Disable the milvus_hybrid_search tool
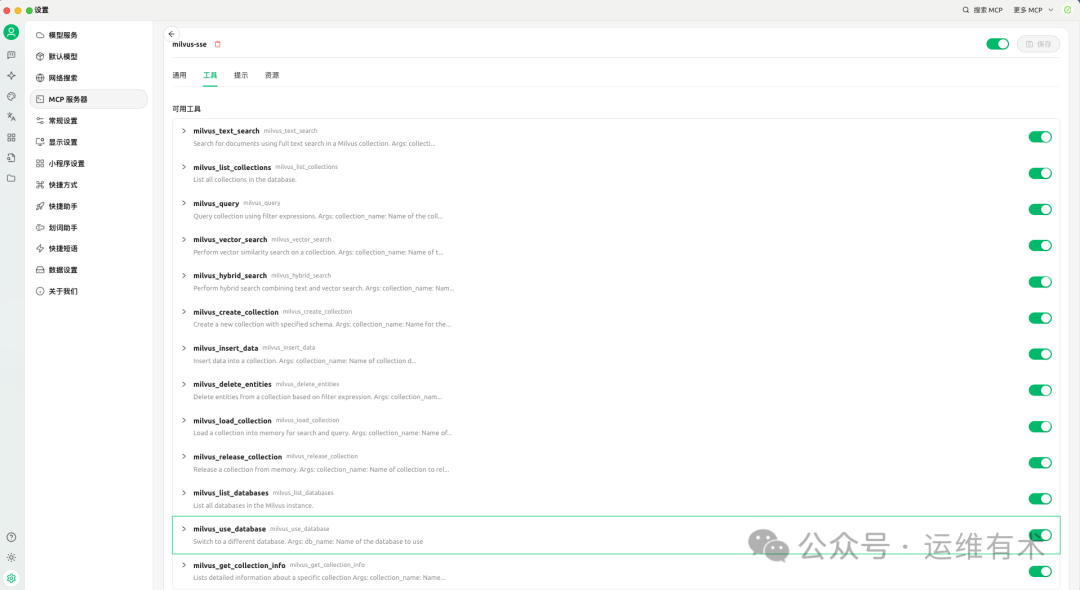Image resolution: width=1080 pixels, height=590 pixels. [1040, 282]
